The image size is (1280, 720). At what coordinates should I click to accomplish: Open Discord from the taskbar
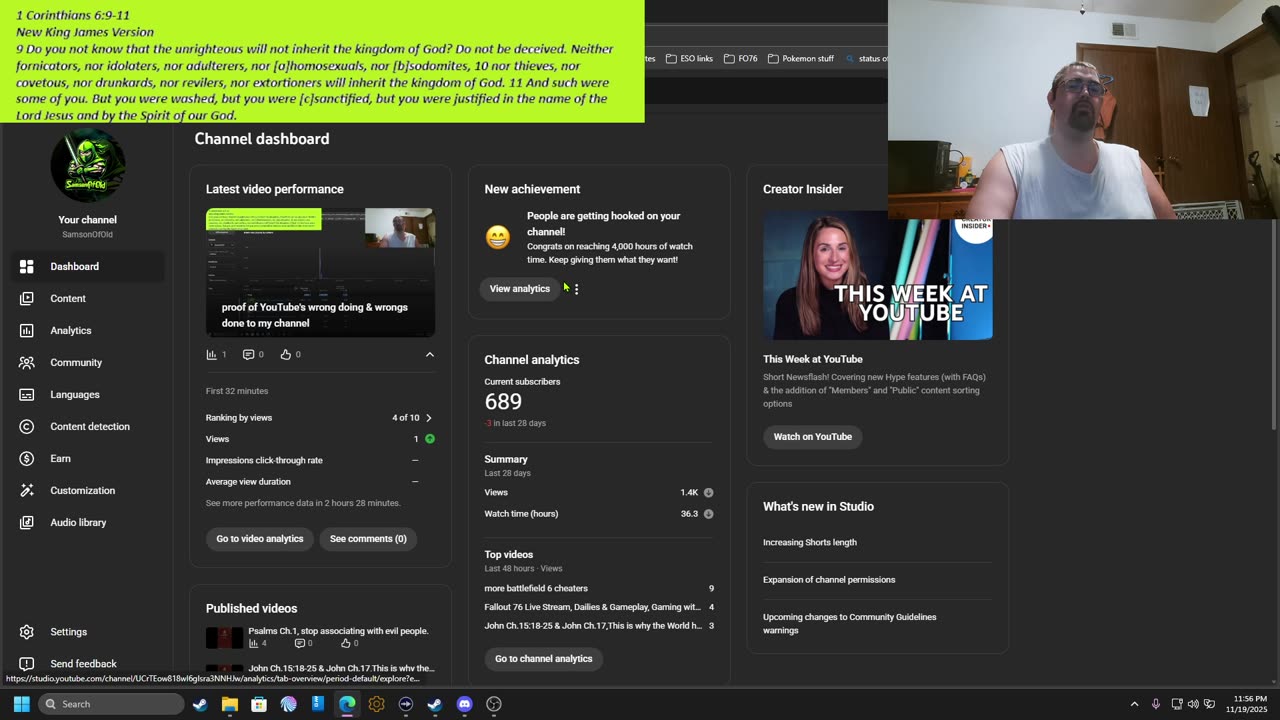464,704
